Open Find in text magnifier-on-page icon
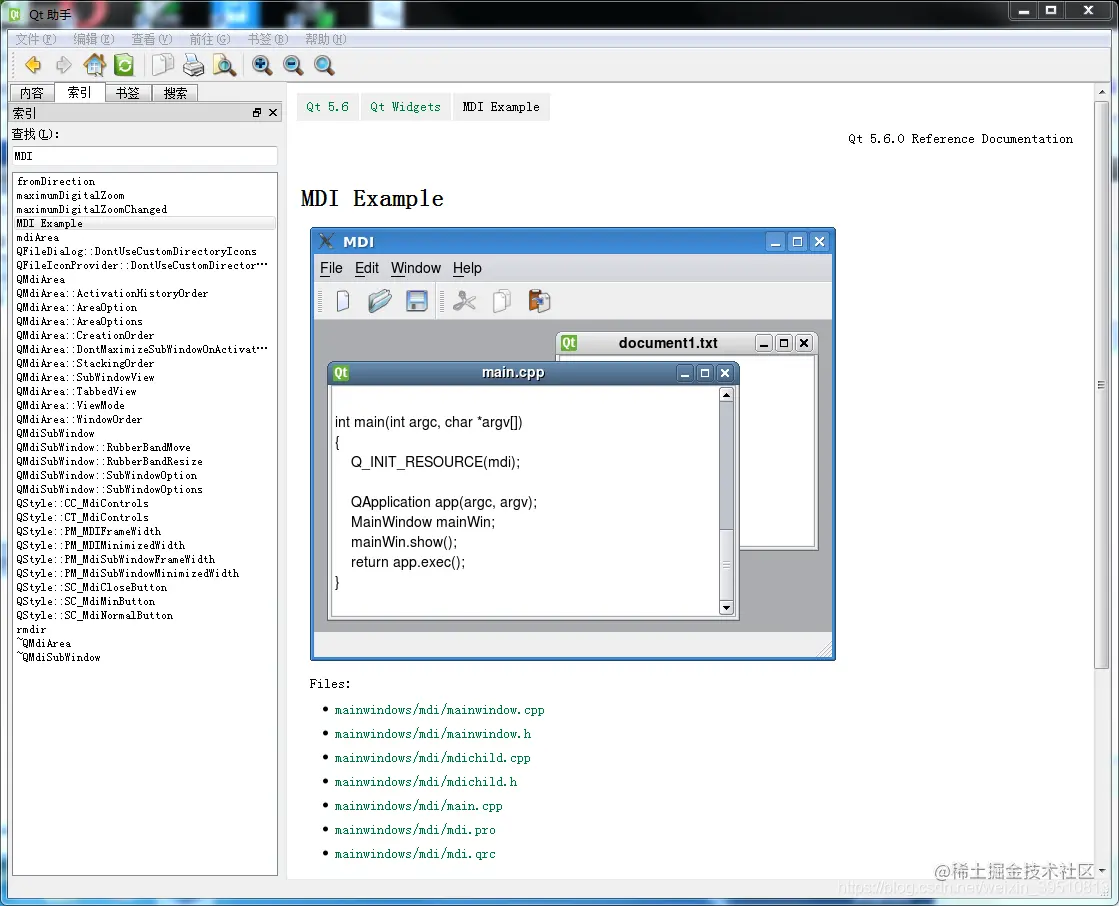Screen dimensions: 1119x906 click(x=224, y=66)
